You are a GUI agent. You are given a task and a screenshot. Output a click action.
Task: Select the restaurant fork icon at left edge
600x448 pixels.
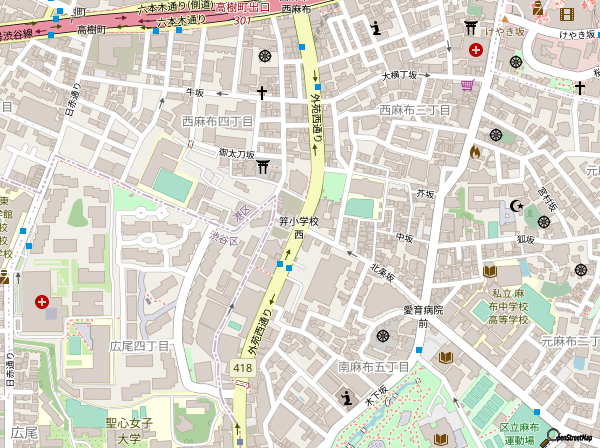click(x=4, y=279)
